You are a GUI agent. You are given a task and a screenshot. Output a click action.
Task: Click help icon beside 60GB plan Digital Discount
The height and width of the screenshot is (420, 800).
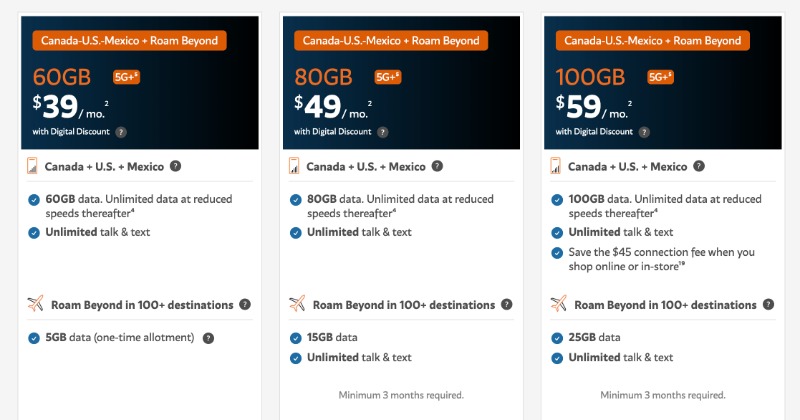point(121,132)
